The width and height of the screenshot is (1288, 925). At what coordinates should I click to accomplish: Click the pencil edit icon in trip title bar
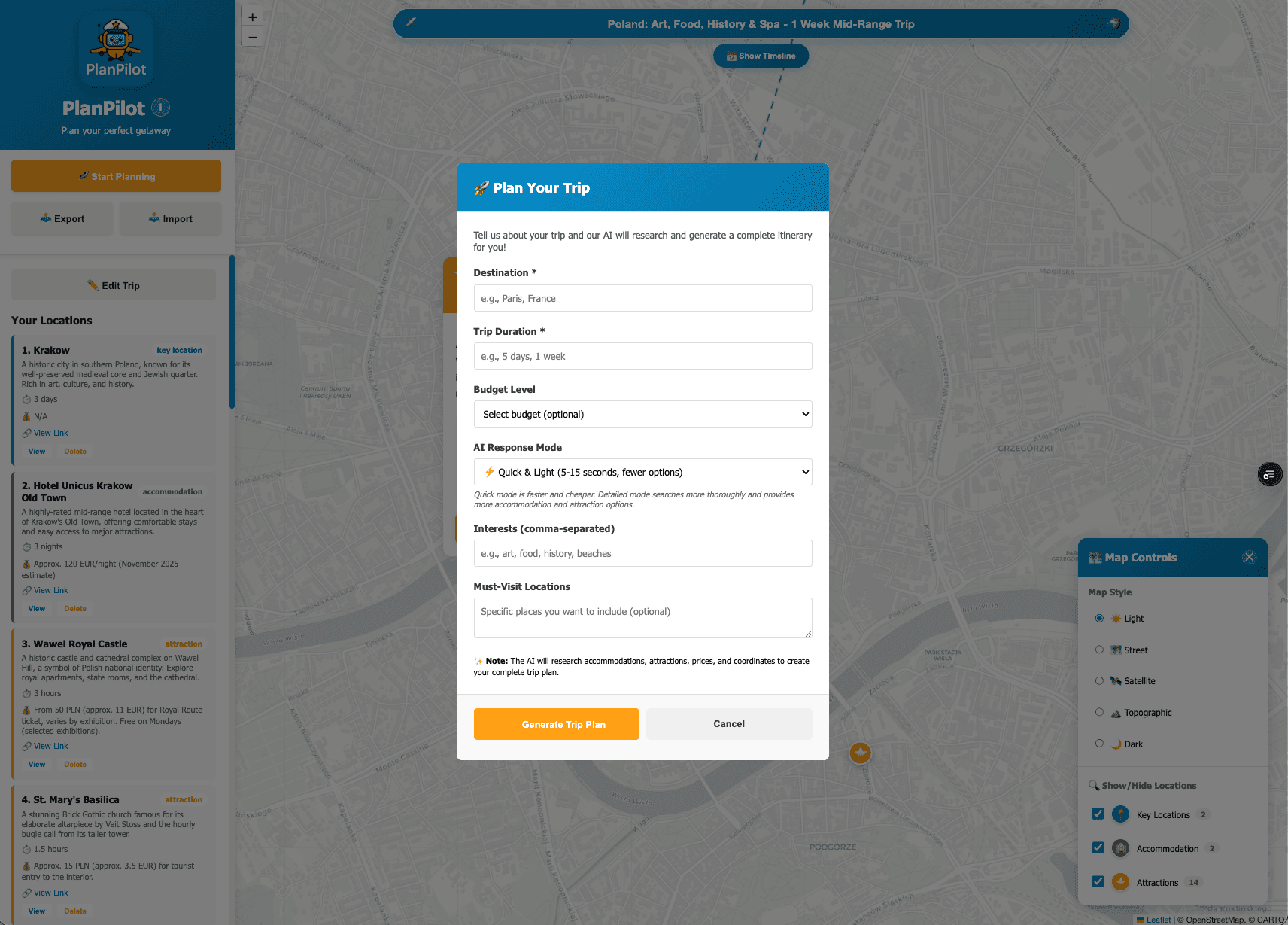(x=411, y=22)
